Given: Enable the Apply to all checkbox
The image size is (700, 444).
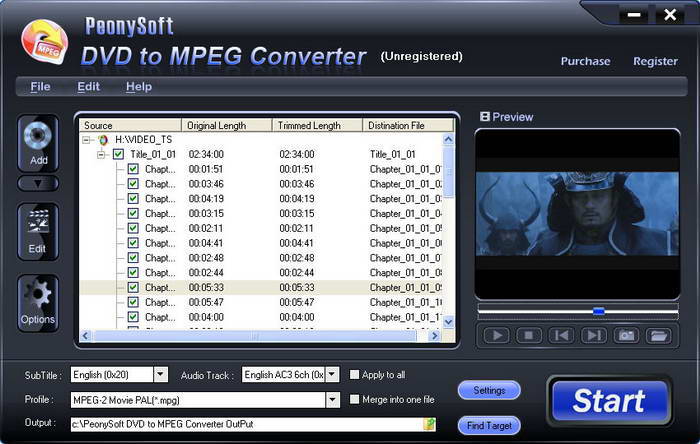Looking at the screenshot, I should [x=354, y=374].
